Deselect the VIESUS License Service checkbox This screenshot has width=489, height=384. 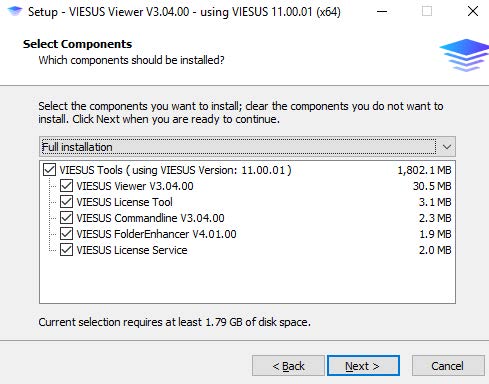pyautogui.click(x=66, y=250)
